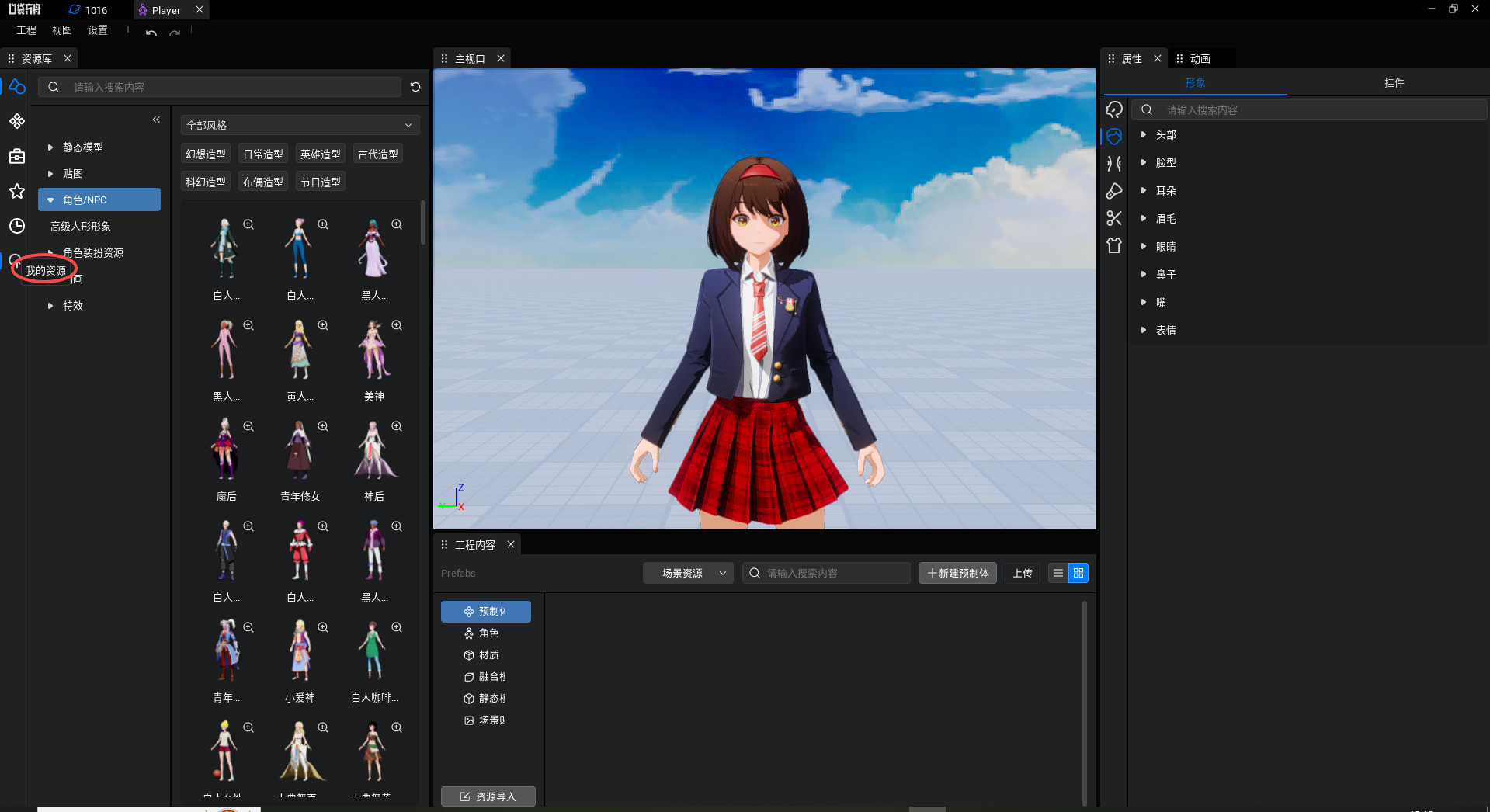The height and width of the screenshot is (812, 1490).
Task: Filter by 科幻造型 style
Action: pos(206,182)
